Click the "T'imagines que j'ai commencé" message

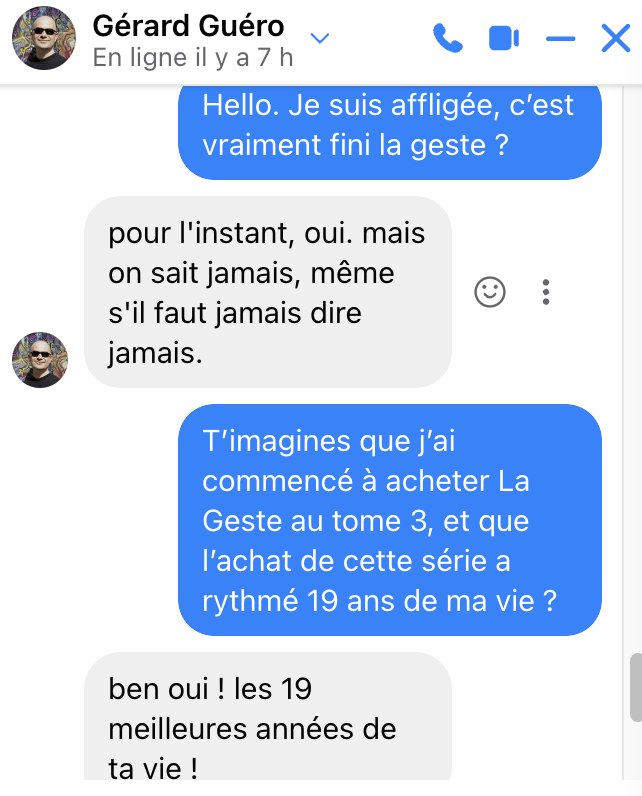(x=389, y=519)
